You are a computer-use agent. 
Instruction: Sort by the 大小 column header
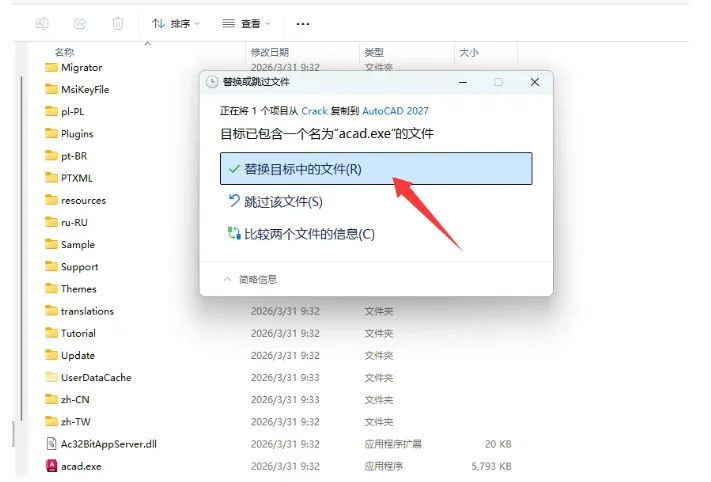click(x=469, y=52)
